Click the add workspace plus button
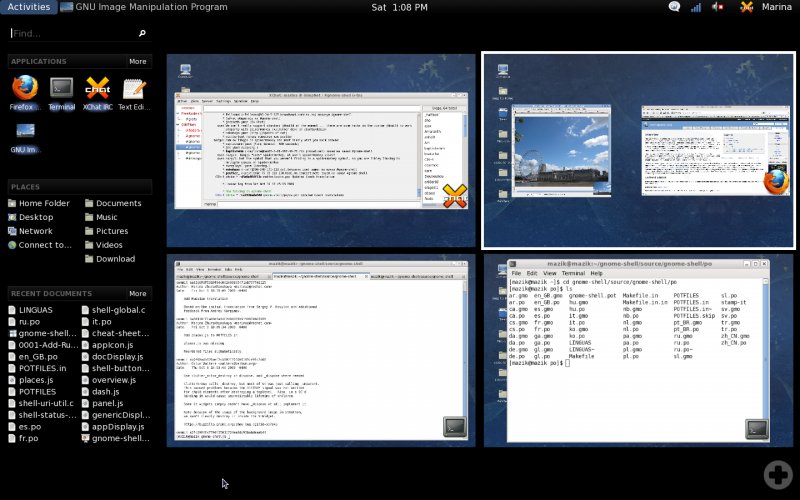This screenshot has height=500, width=800. [x=777, y=474]
